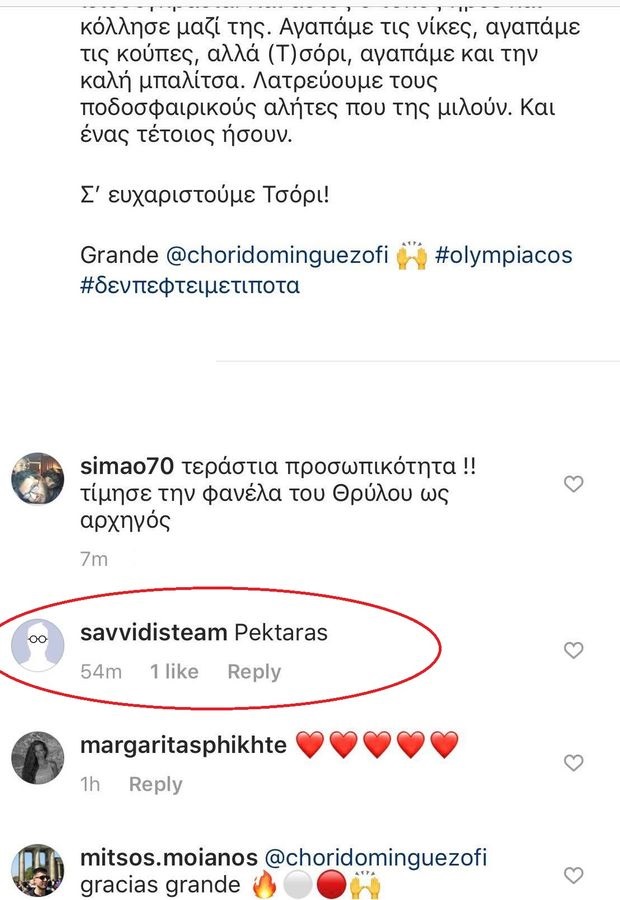Reply to margaritasphikhte's comment
The image size is (620, 900).
coord(156,784)
